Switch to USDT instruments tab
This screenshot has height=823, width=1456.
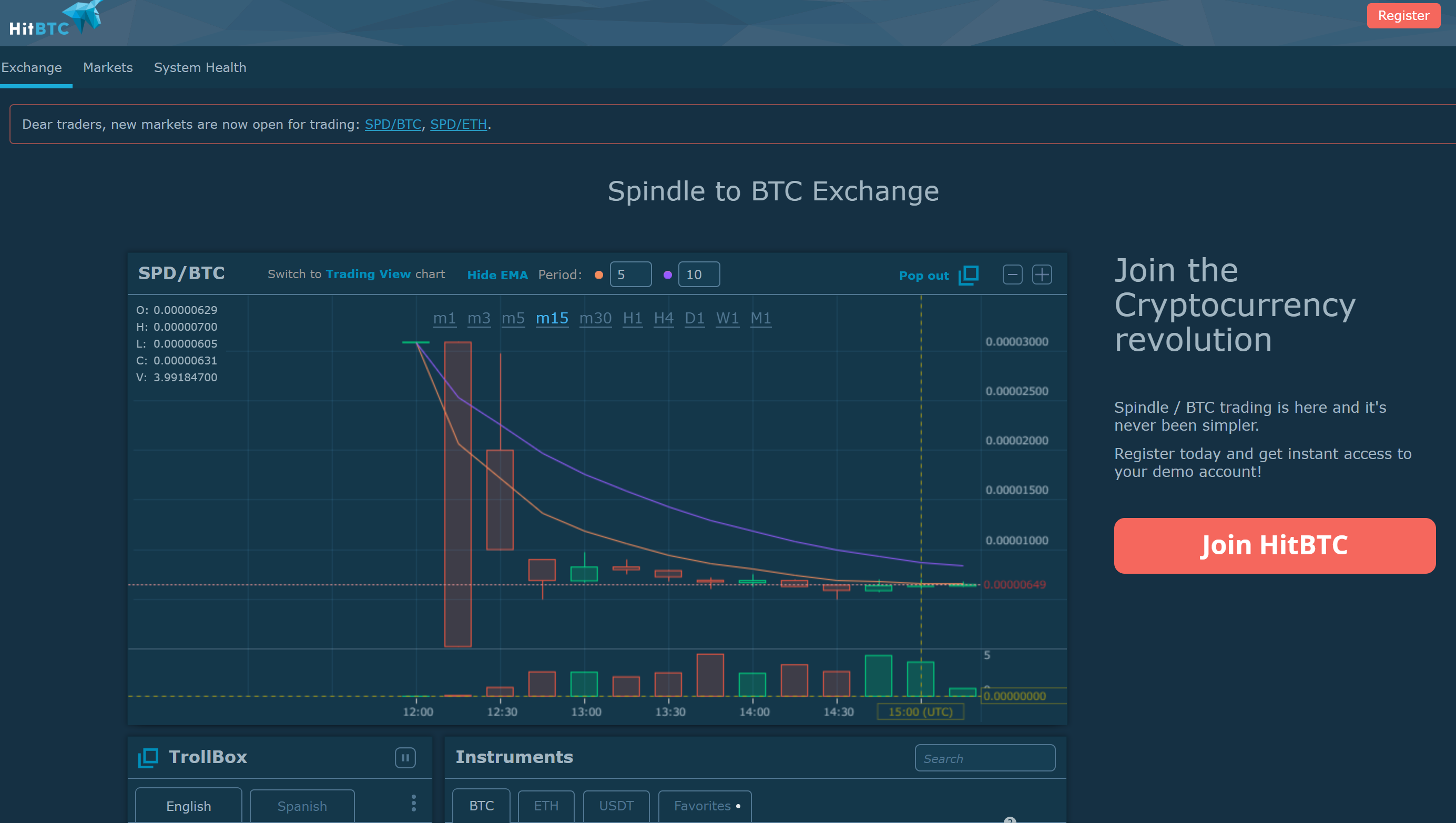(616, 806)
